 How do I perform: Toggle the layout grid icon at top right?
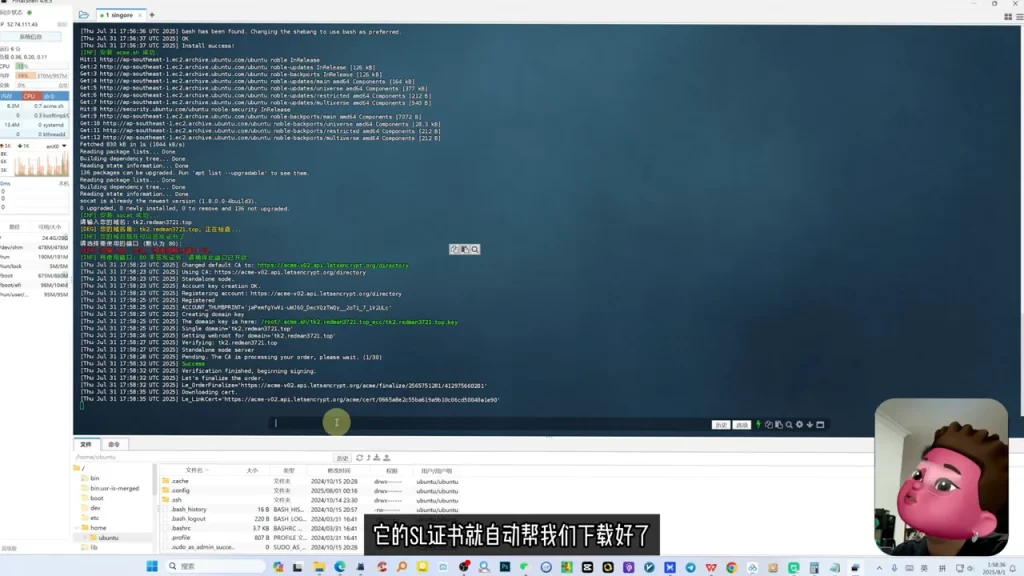tap(1008, 16)
